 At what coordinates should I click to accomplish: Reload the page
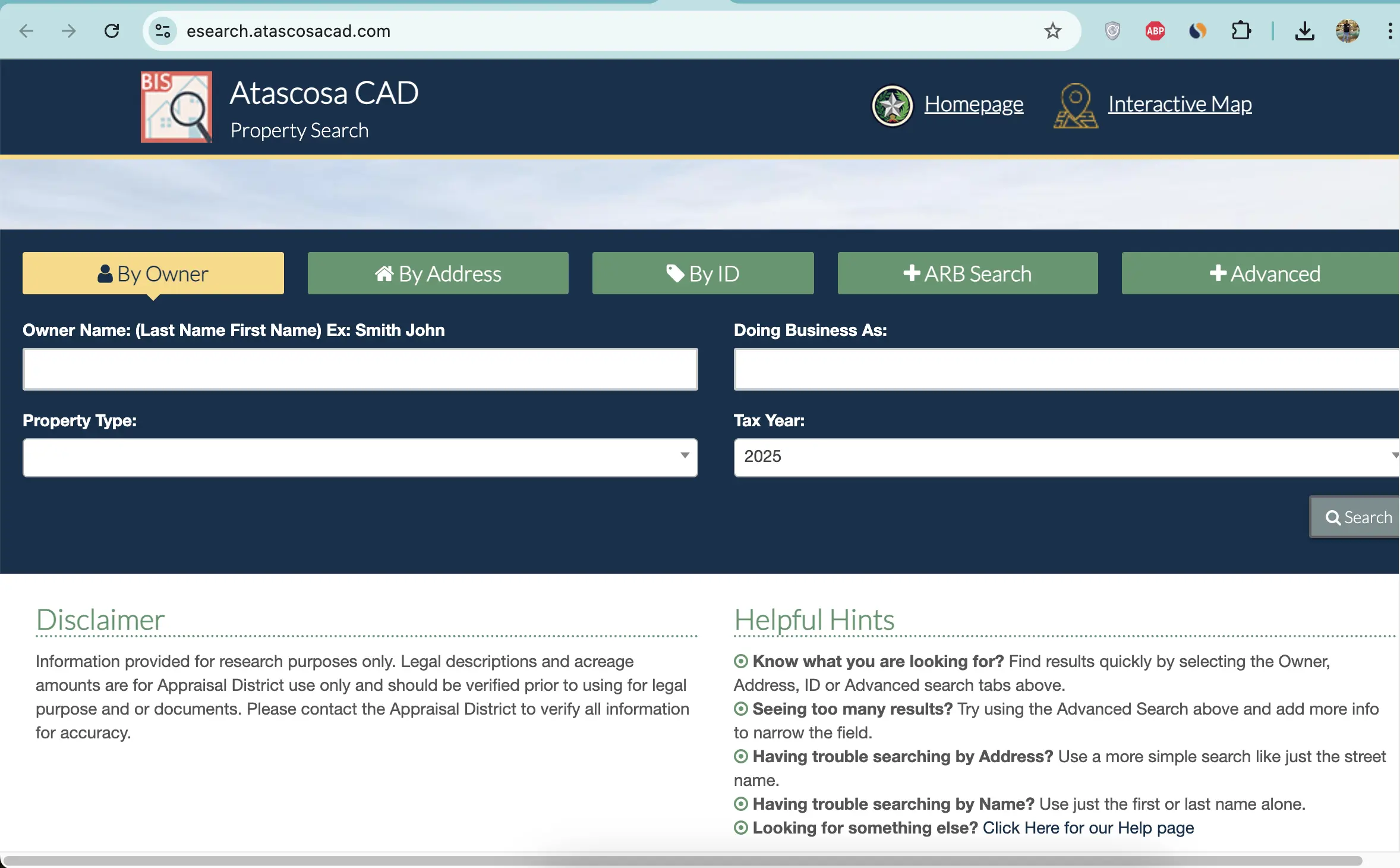112,31
